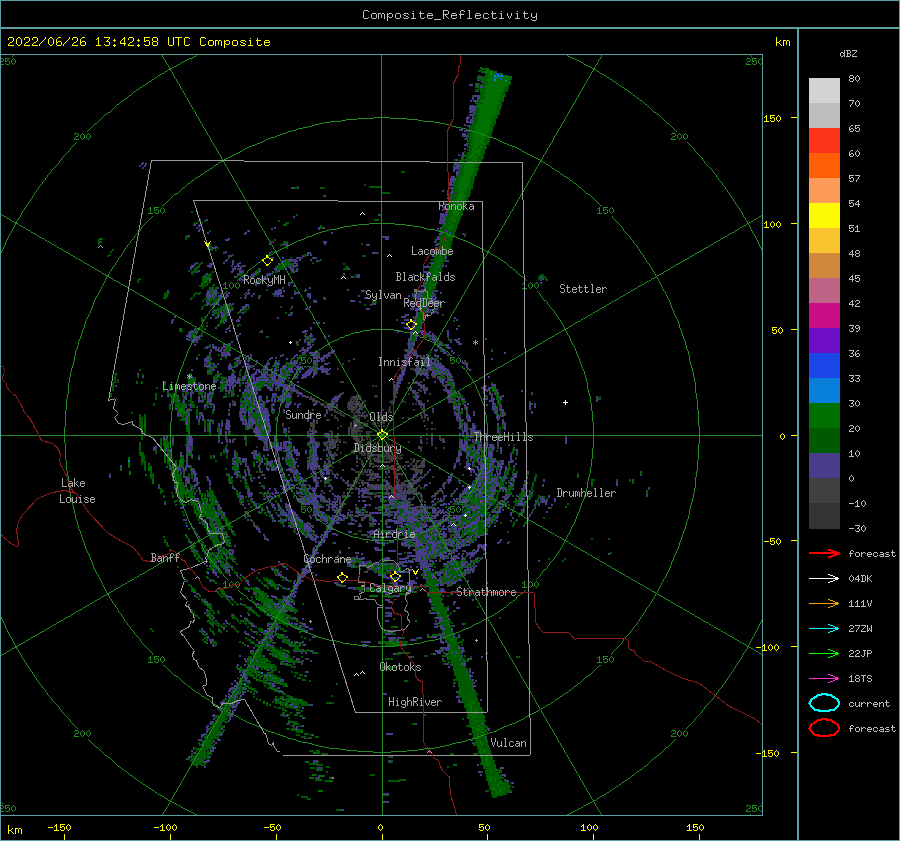Click the km unit label at top right

tap(782, 42)
